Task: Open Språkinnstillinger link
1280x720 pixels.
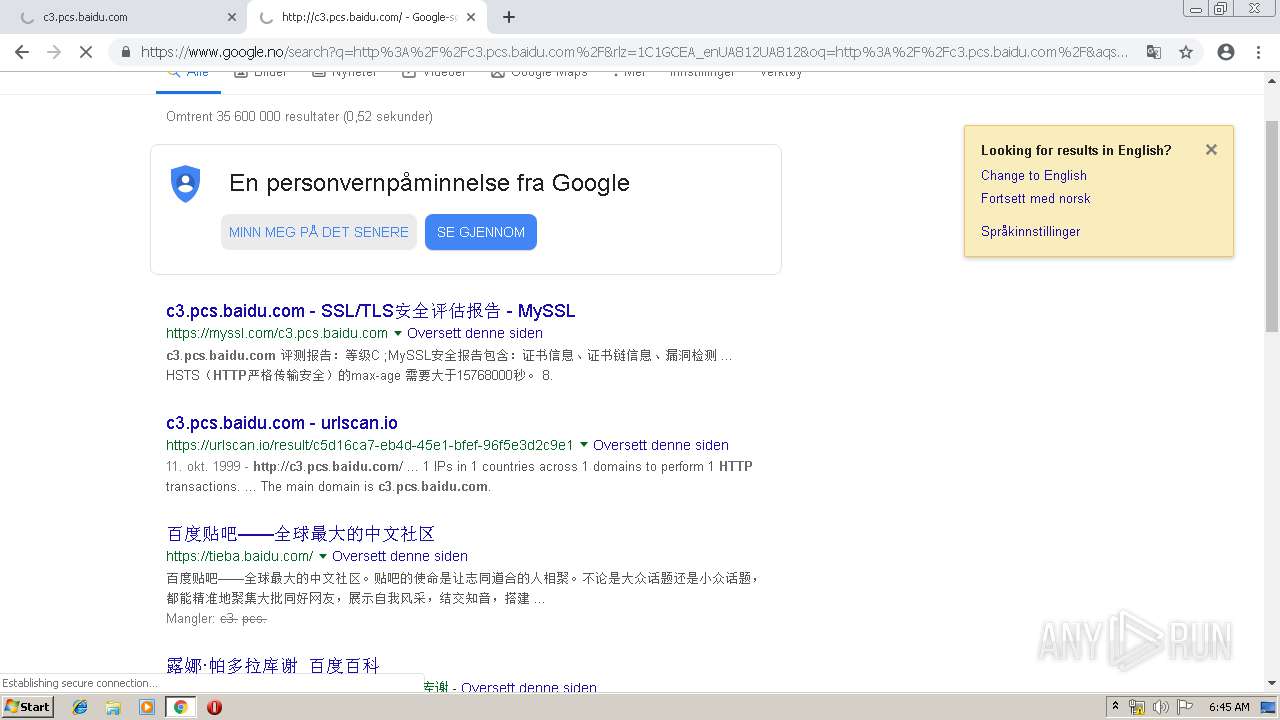Action: pyautogui.click(x=1031, y=231)
